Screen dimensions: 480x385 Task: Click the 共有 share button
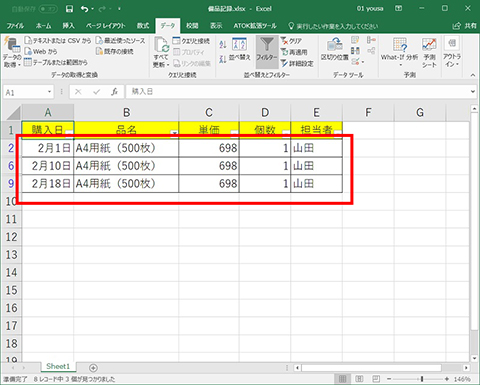465,26
